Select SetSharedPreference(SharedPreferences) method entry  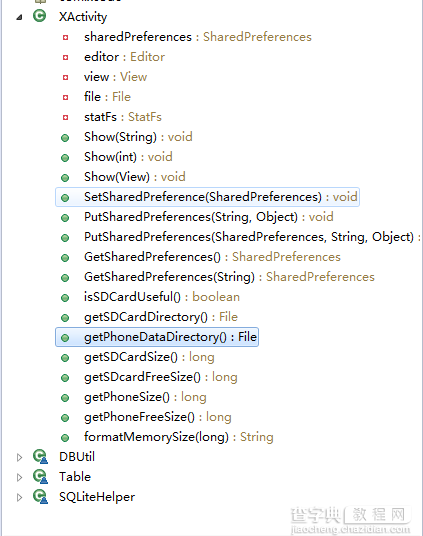(207, 197)
